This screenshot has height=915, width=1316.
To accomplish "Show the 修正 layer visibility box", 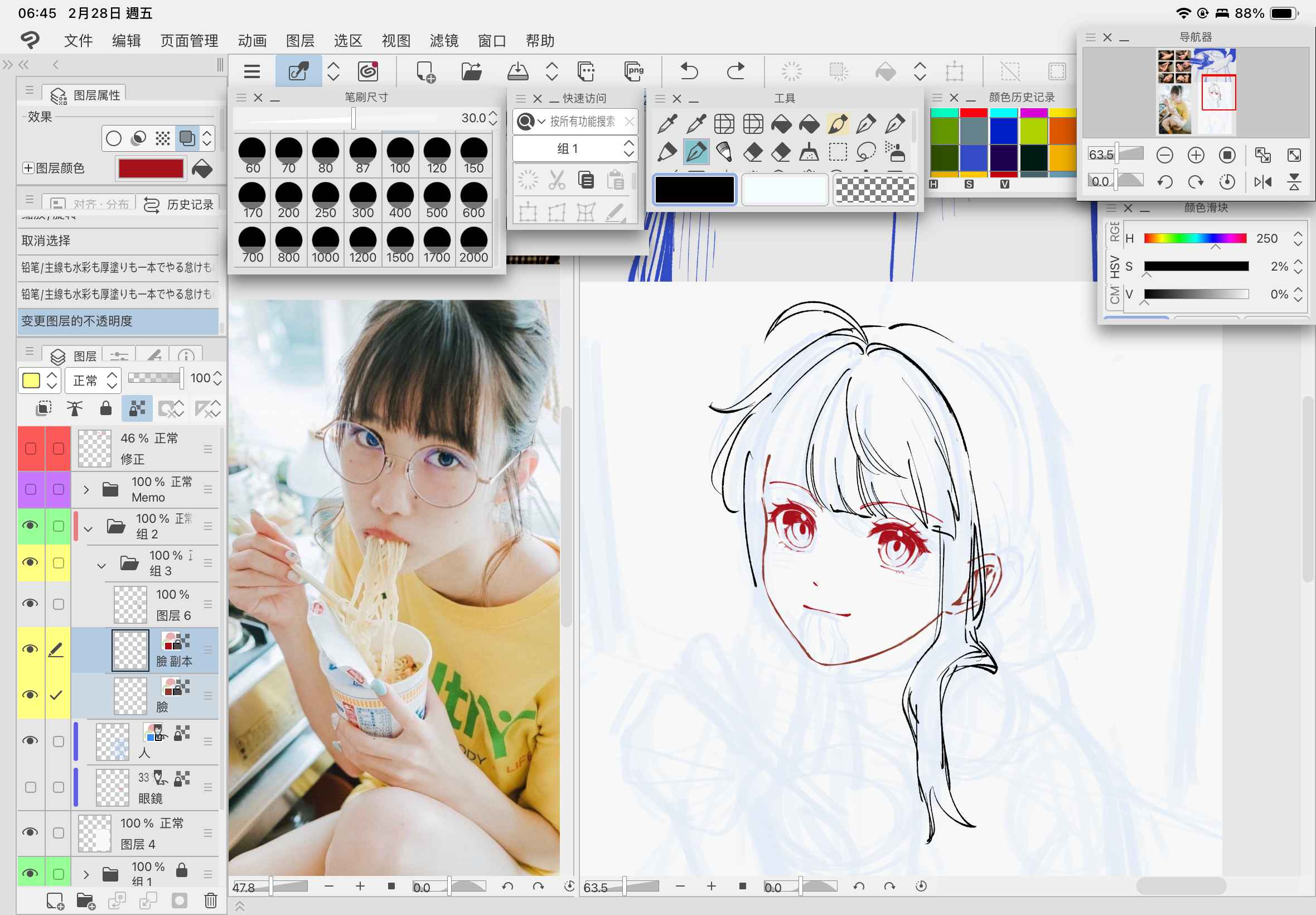I will tap(31, 449).
